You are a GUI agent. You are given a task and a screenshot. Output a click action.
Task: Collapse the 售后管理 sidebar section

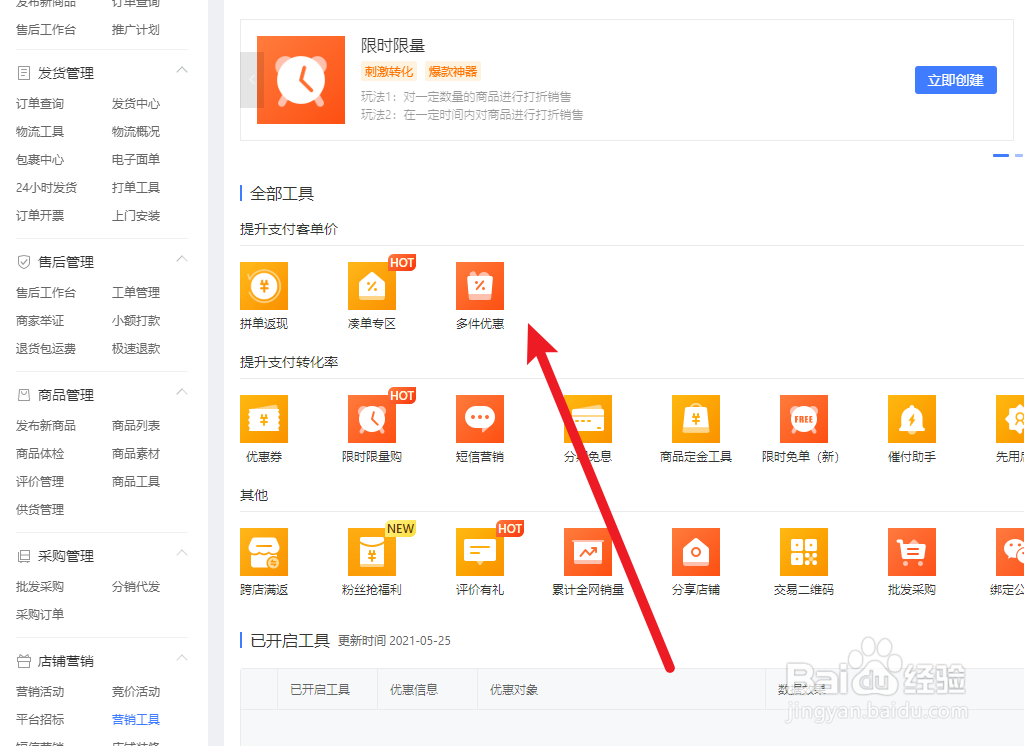(181, 261)
